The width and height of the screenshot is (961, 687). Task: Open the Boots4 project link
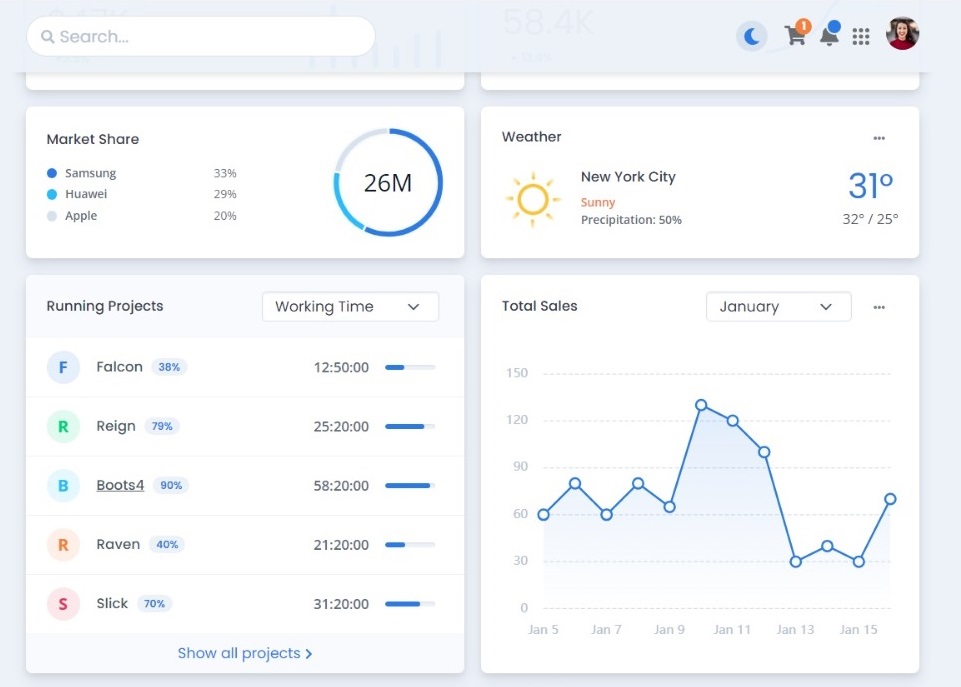click(120, 485)
